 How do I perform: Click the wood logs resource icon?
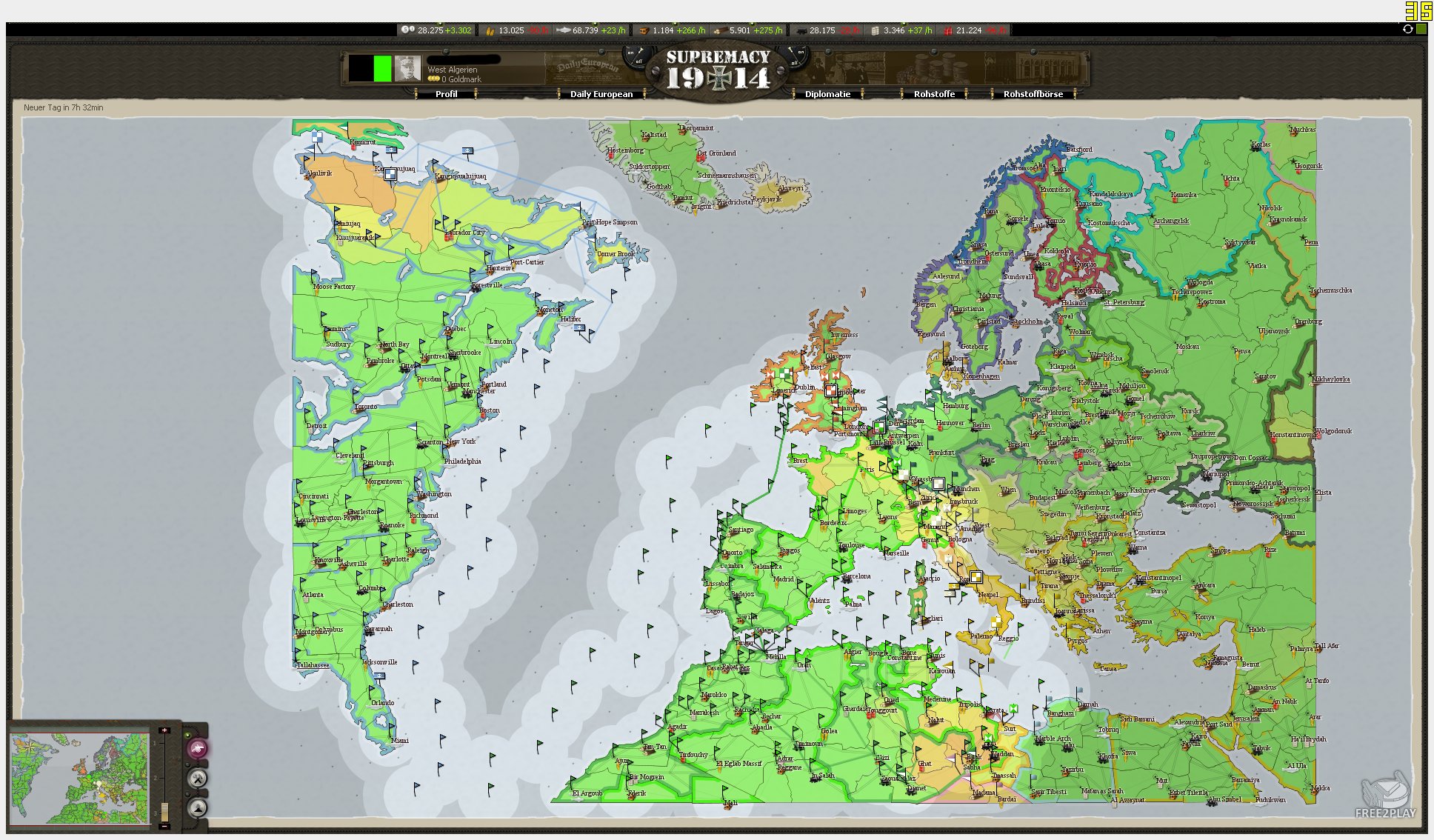tap(720, 30)
